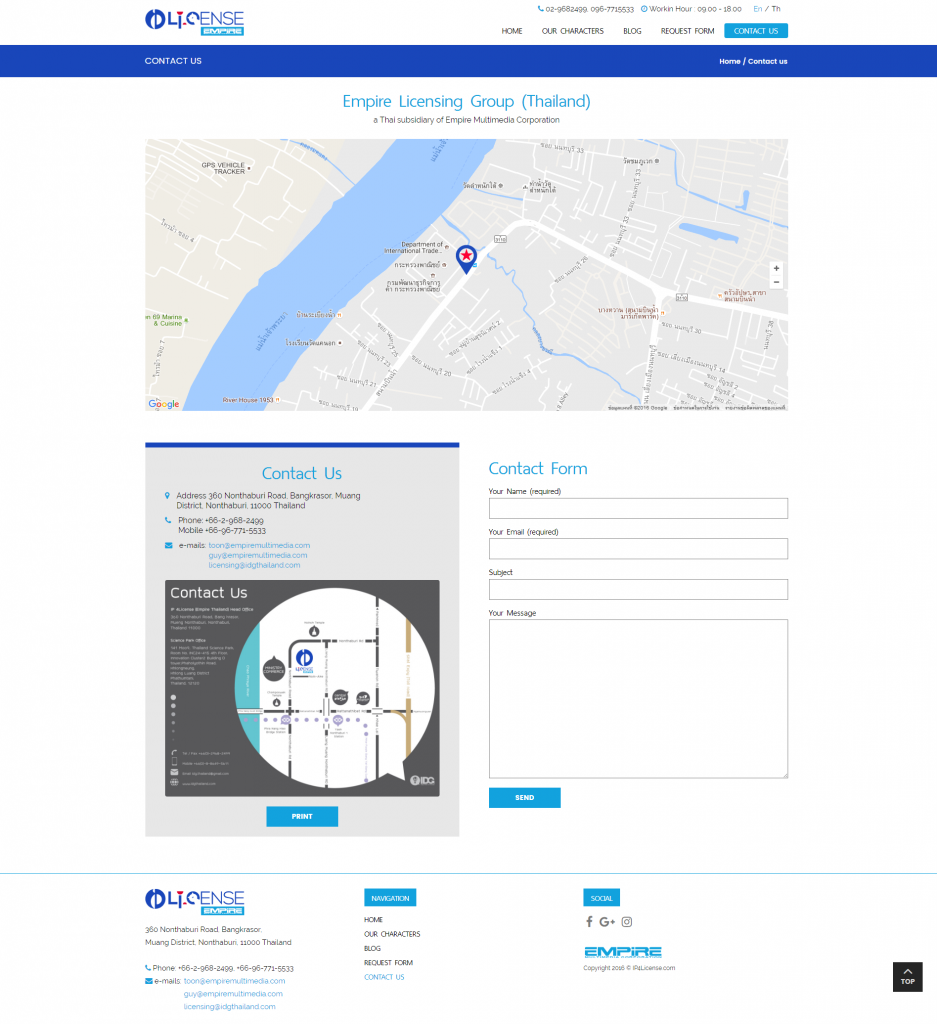937x1024 pixels.
Task: Click the IP License Empire header logo
Action: [194, 22]
